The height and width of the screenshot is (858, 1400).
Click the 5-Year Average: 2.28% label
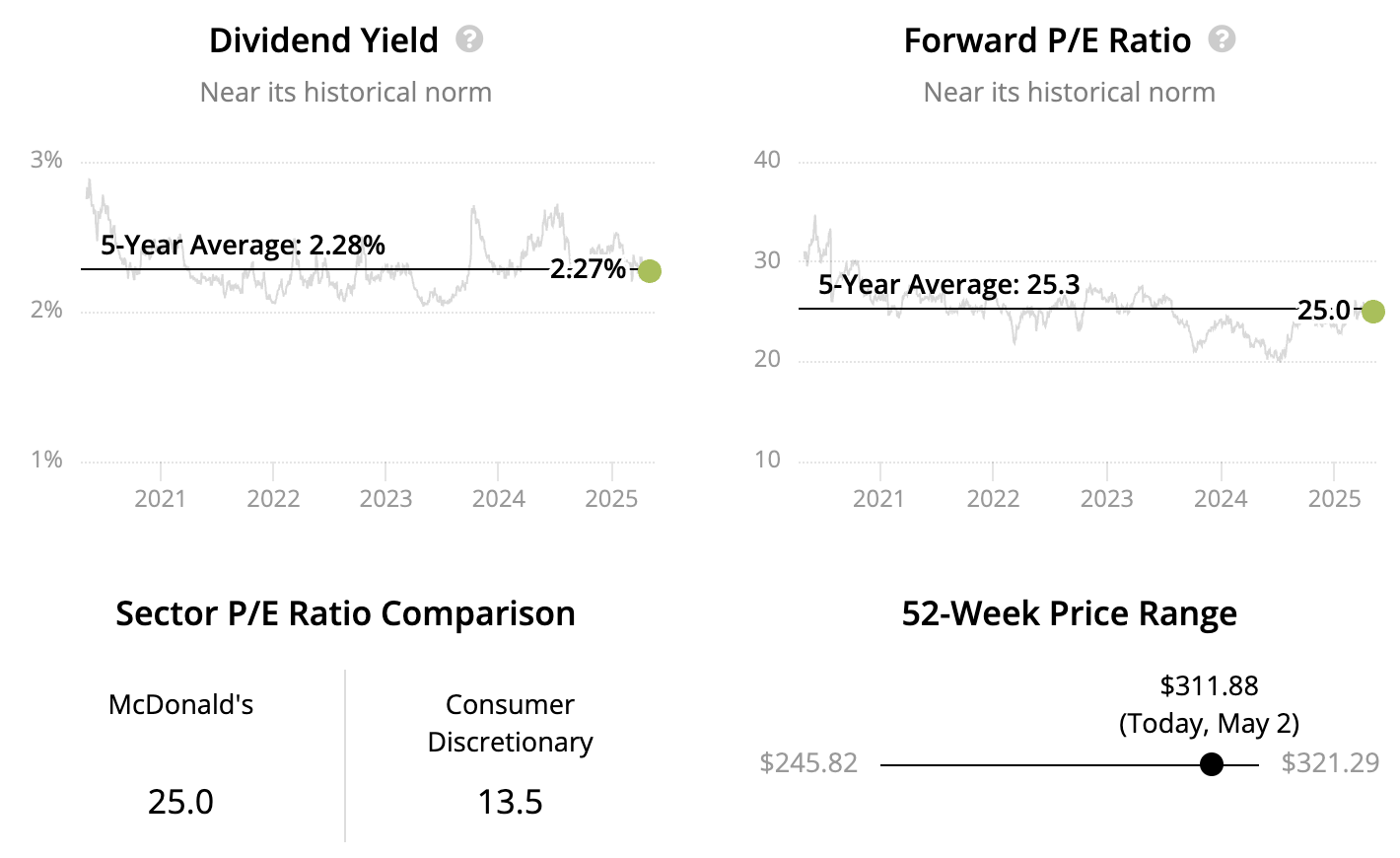[243, 245]
